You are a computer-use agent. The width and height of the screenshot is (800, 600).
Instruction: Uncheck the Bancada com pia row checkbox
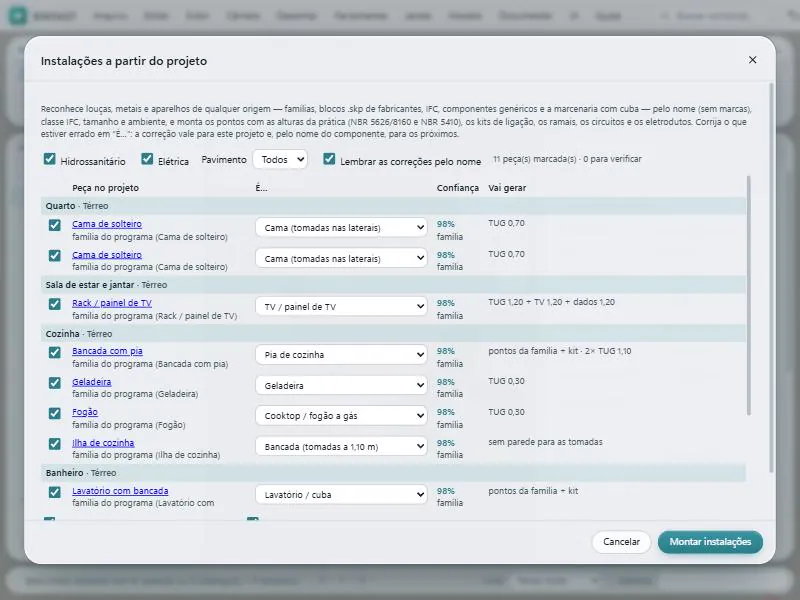tap(55, 353)
